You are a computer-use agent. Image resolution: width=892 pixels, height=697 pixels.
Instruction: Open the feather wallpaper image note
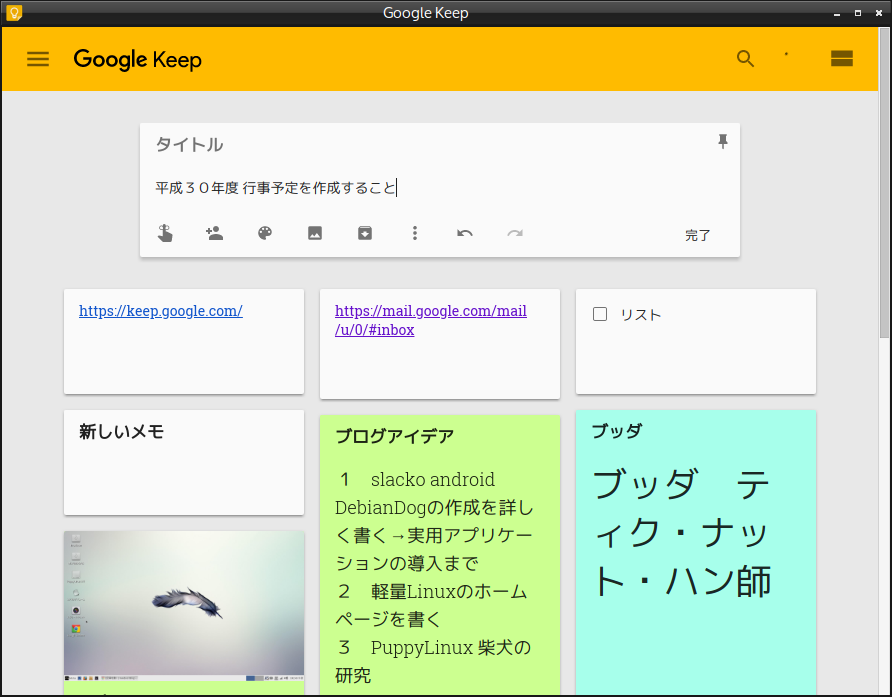[x=184, y=605]
